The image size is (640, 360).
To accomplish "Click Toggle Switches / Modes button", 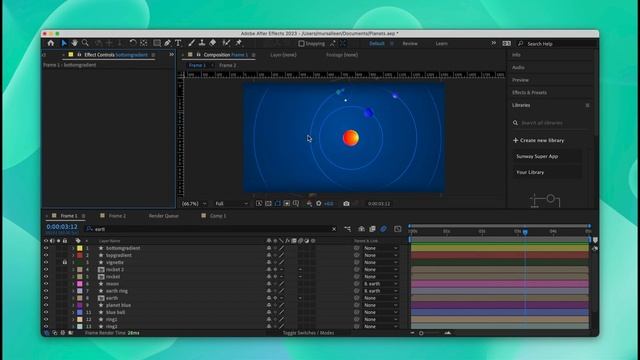I will click(x=309, y=333).
